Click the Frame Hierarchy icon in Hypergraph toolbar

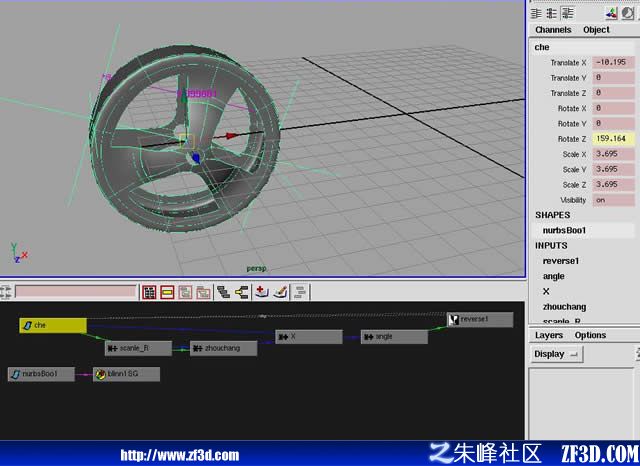[185, 292]
